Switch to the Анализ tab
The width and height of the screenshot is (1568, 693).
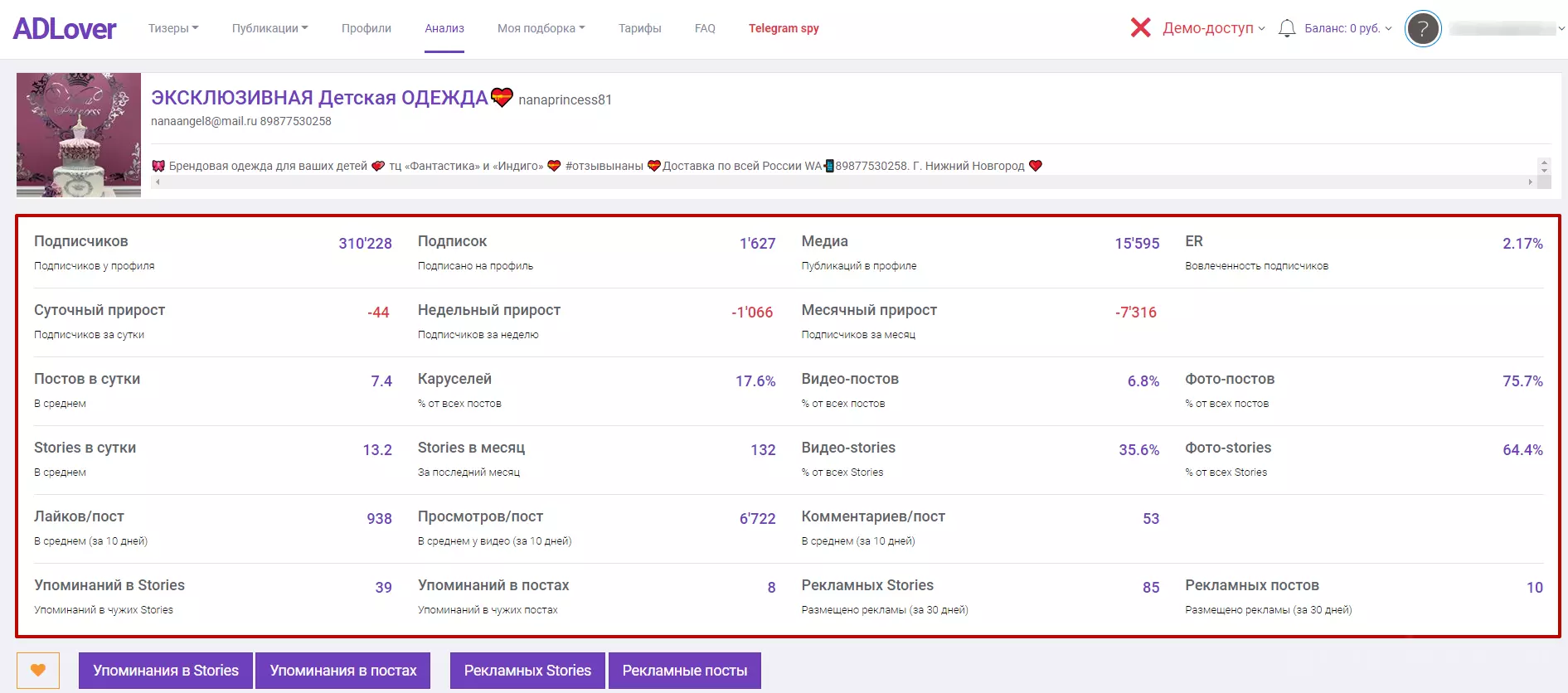pos(444,28)
